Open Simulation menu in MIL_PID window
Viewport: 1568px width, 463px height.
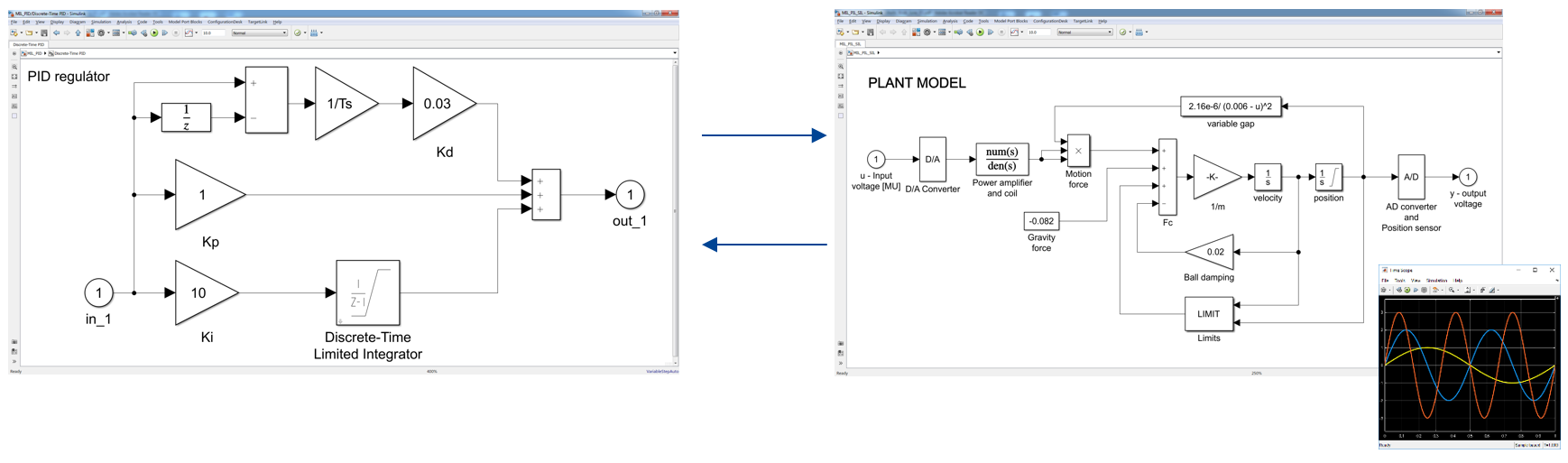[x=101, y=22]
